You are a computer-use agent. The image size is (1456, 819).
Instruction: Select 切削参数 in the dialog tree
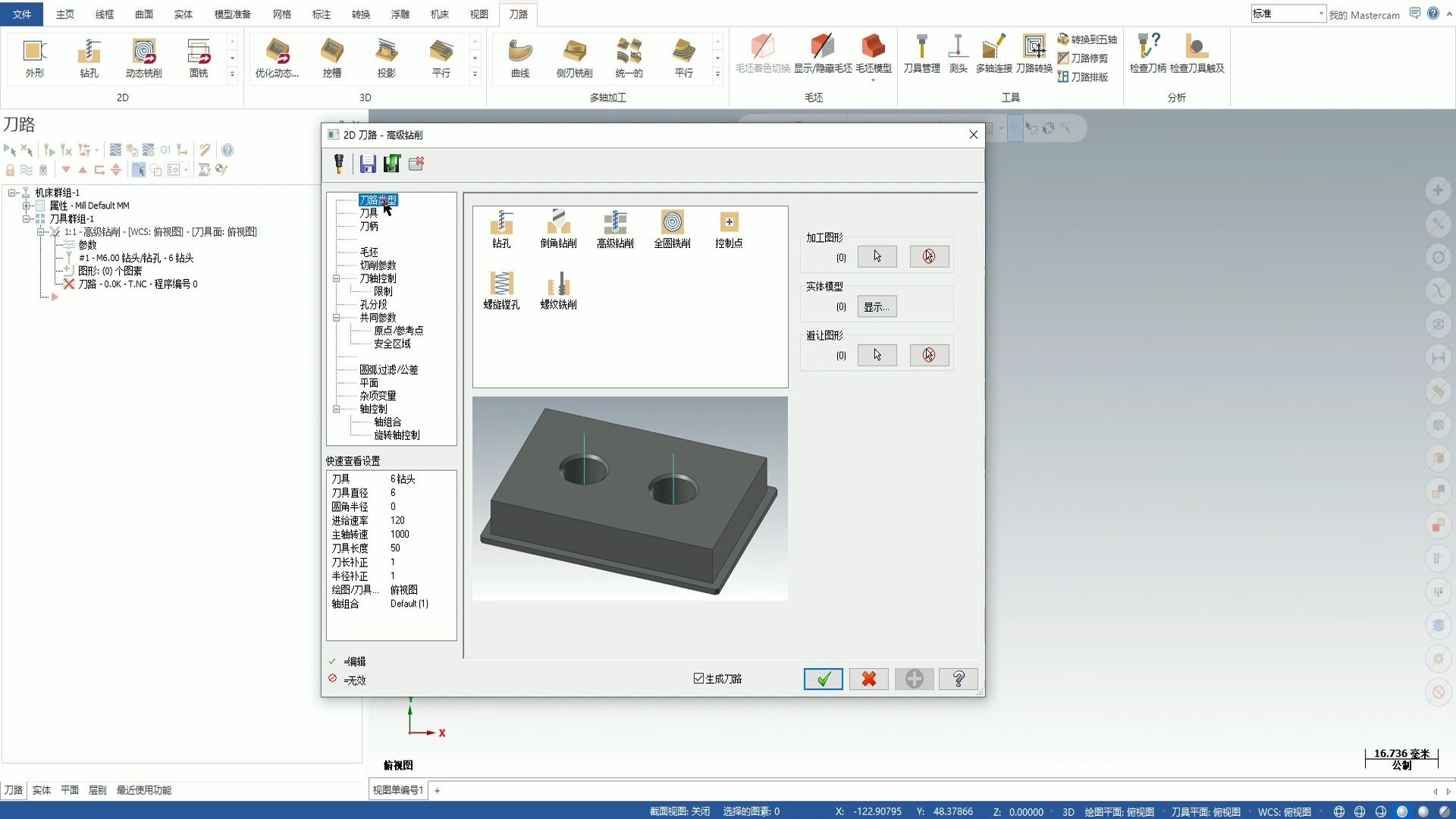[378, 265]
